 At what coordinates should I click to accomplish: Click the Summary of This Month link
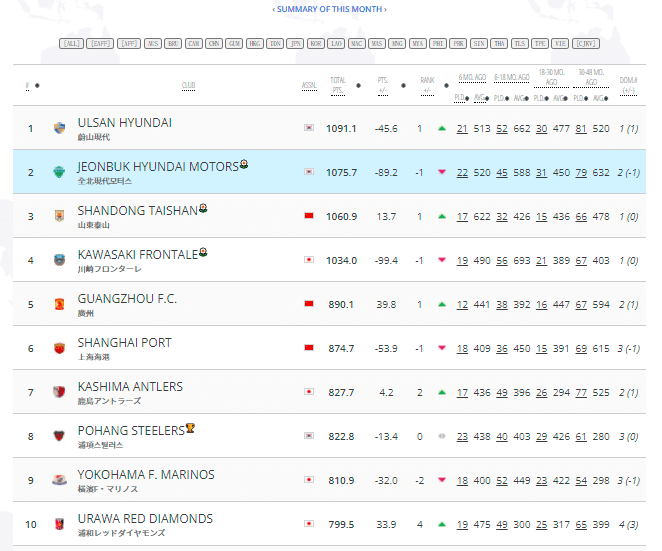pyautogui.click(x=330, y=9)
